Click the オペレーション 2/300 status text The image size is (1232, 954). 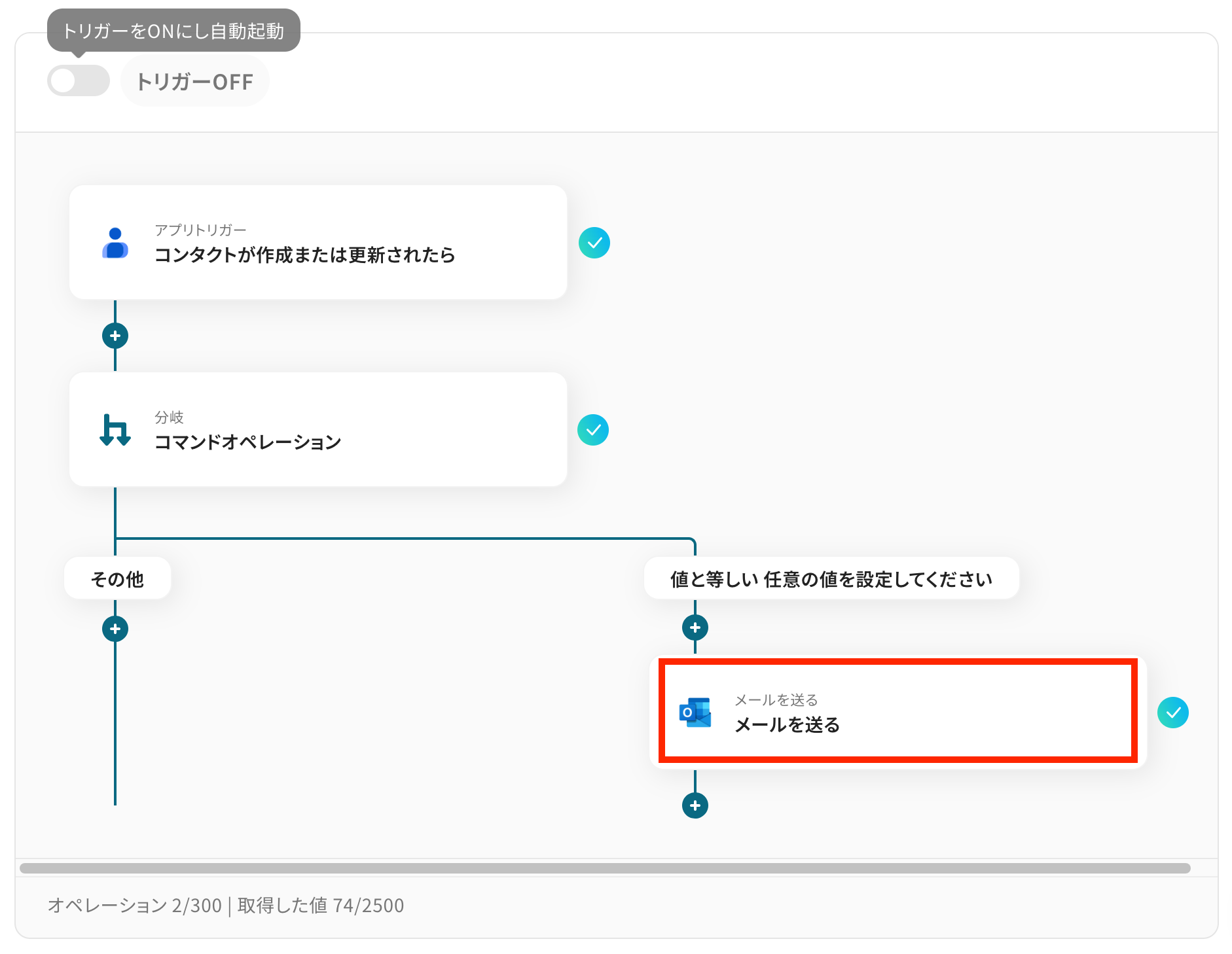(135, 906)
